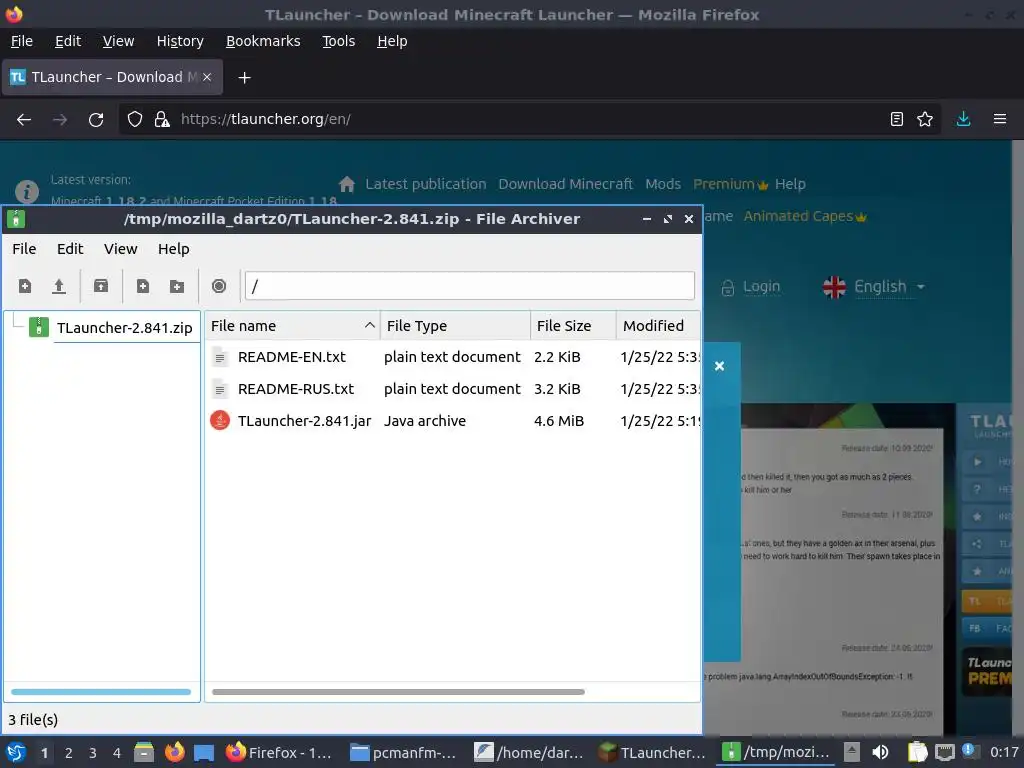1024x768 pixels.
Task: Click the Latest publication link
Action: point(426,184)
